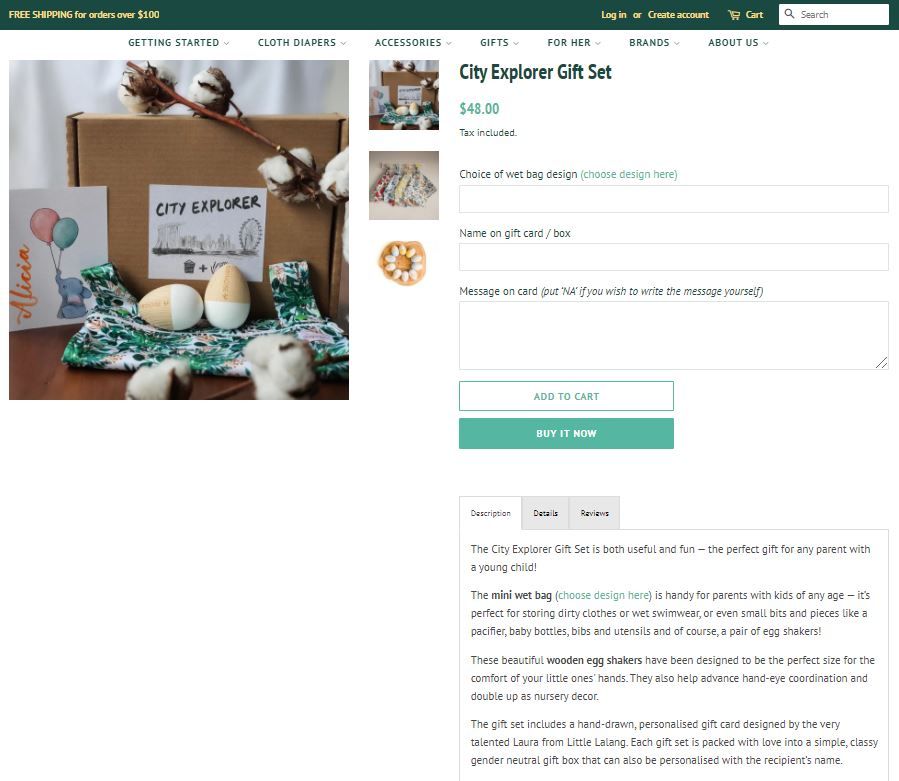Image resolution: width=899 pixels, height=781 pixels.
Task: Open the Cloth Diapers dropdown
Action: click(x=302, y=43)
